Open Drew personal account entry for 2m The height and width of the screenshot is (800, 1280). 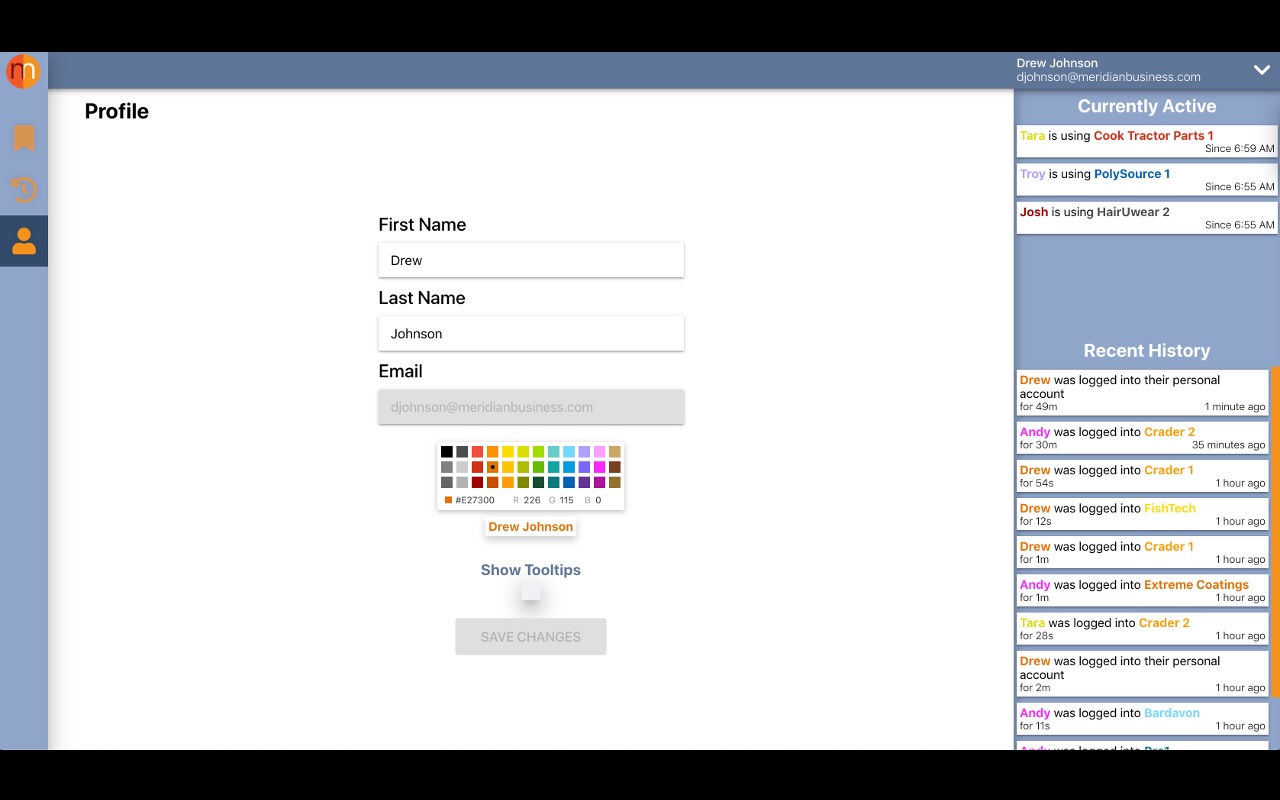click(1142, 674)
